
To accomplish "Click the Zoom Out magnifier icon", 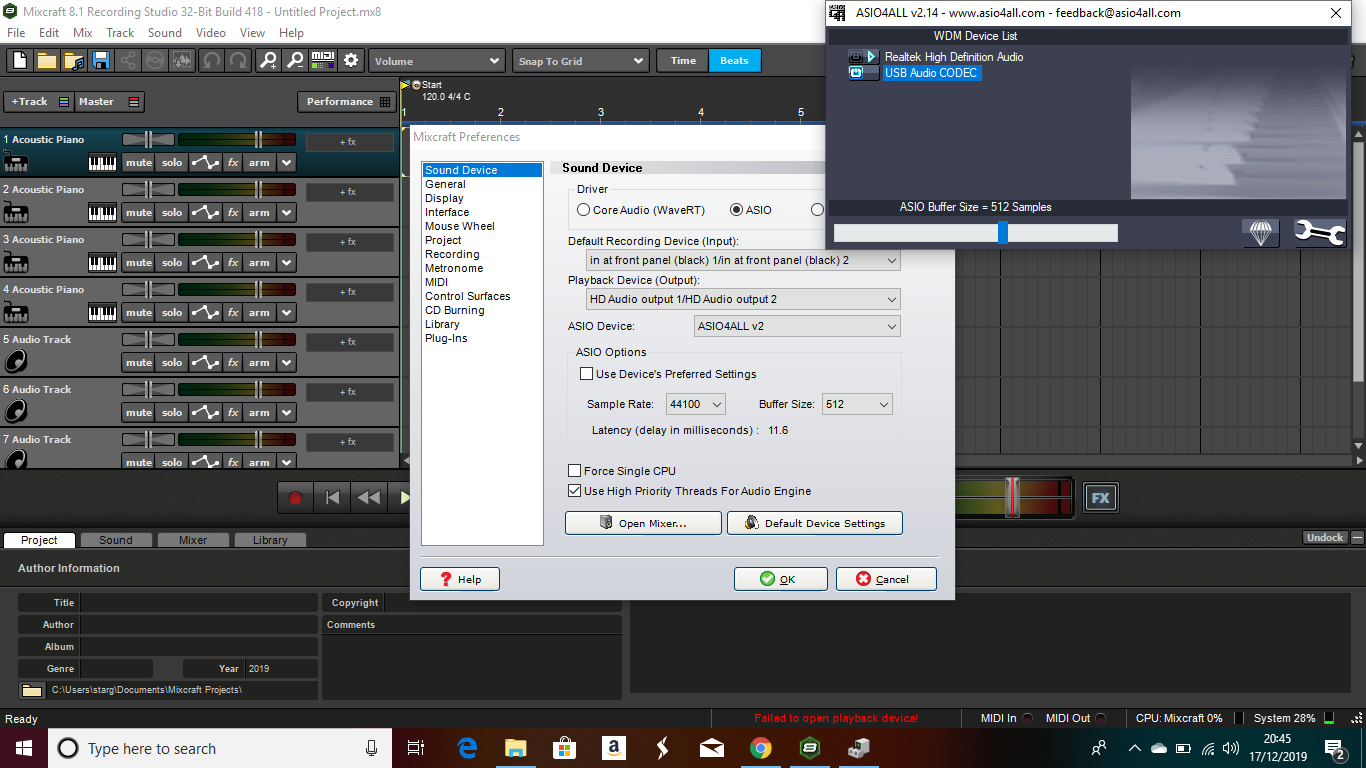I will pos(295,61).
